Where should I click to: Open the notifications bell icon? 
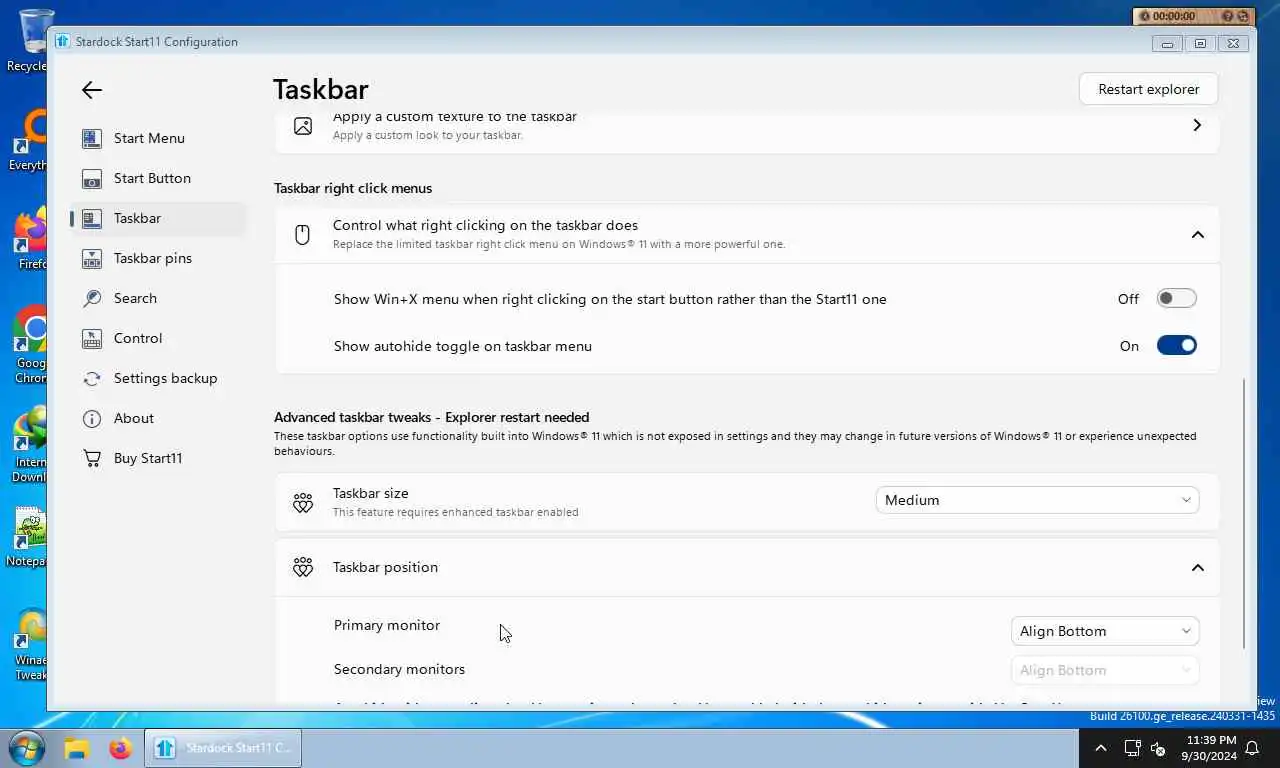pyautogui.click(x=1252, y=748)
